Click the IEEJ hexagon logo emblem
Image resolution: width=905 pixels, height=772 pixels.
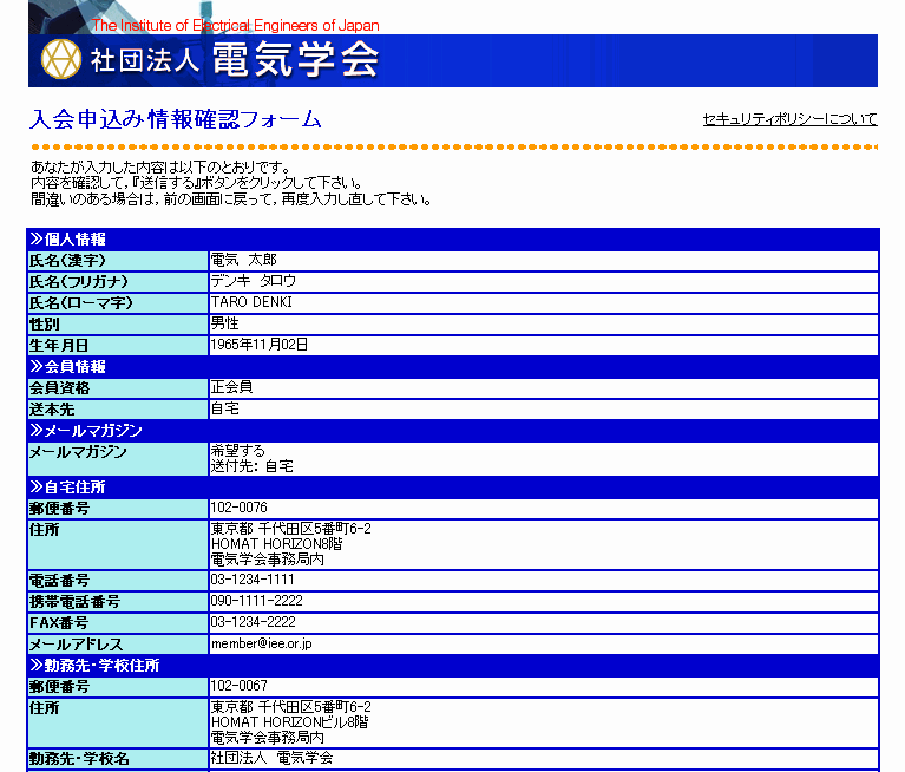click(x=60, y=59)
